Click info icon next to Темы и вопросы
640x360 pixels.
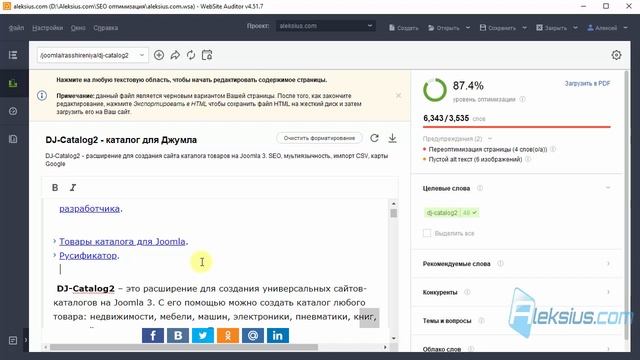pyautogui.click(x=481, y=321)
